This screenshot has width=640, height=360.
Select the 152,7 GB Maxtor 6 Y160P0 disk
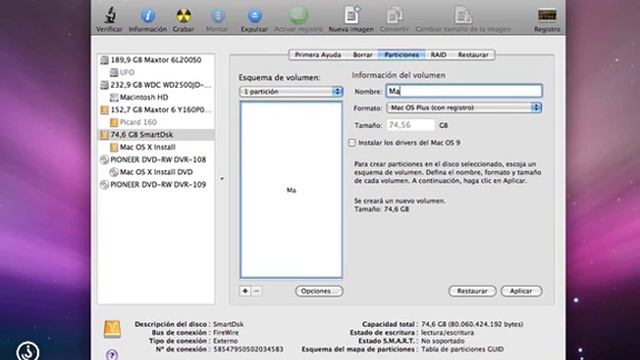(x=156, y=110)
